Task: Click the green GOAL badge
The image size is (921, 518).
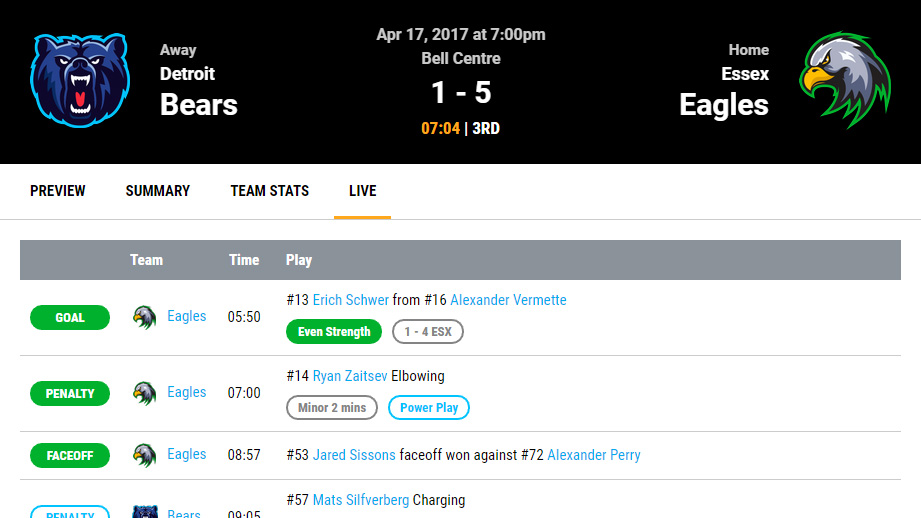Action: (x=70, y=318)
